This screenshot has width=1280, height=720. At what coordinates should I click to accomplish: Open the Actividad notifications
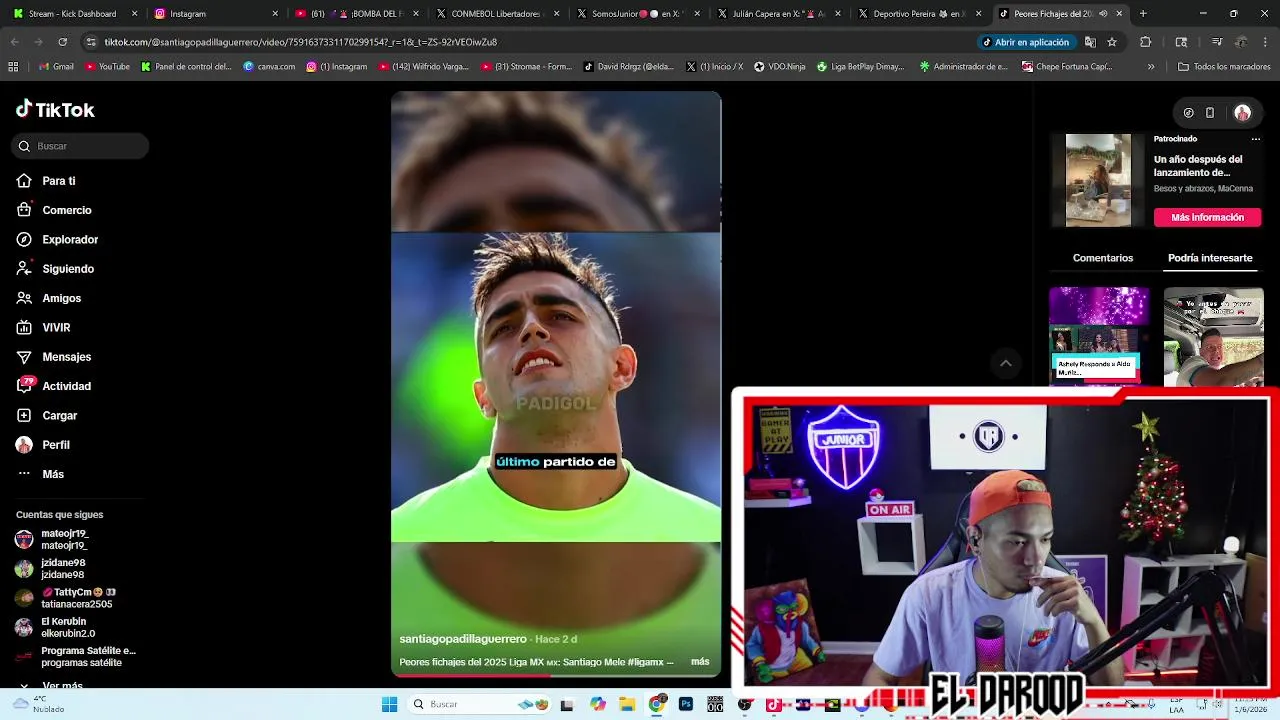[x=53, y=386]
